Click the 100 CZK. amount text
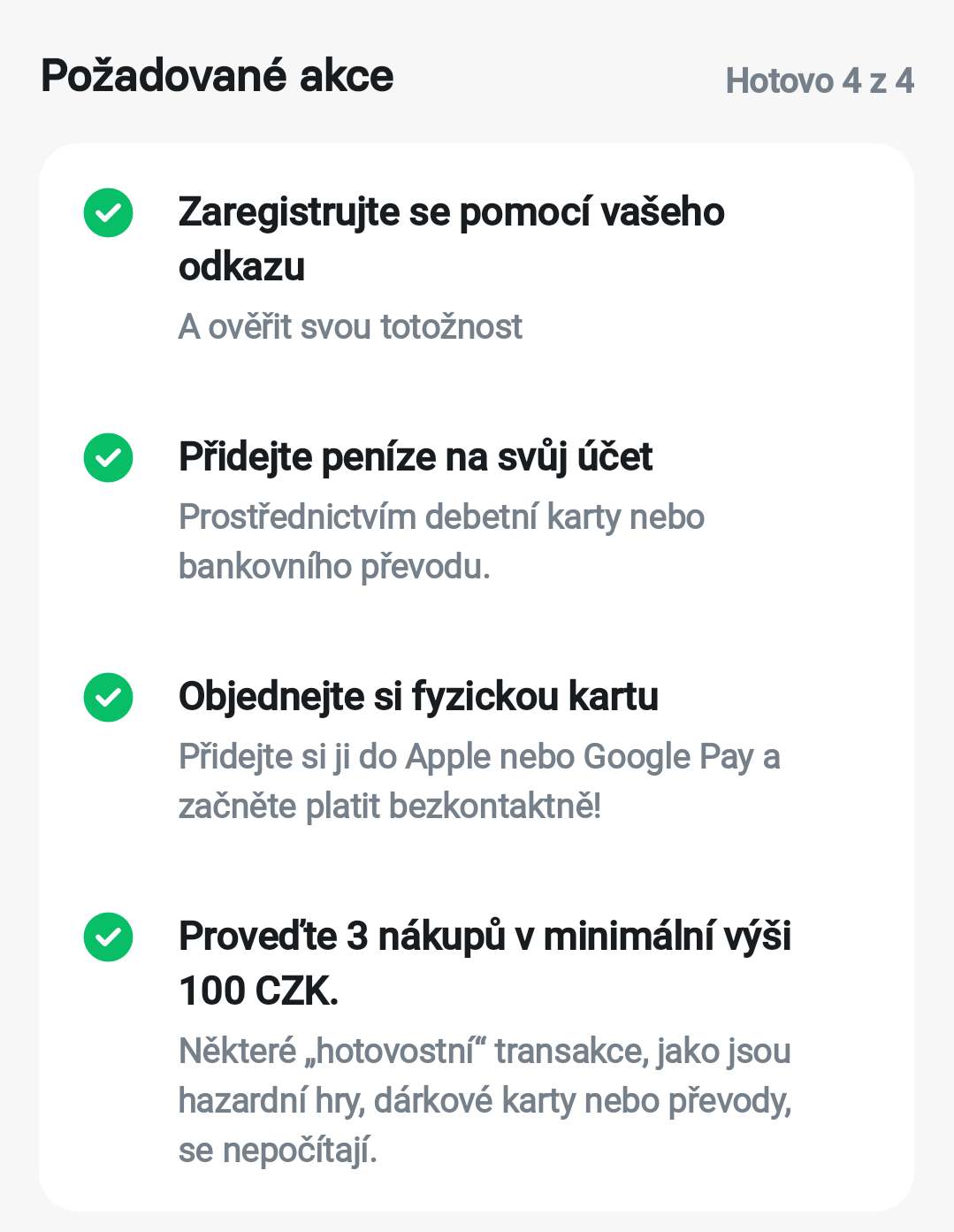Screen dimensions: 954x1232 click(x=258, y=991)
